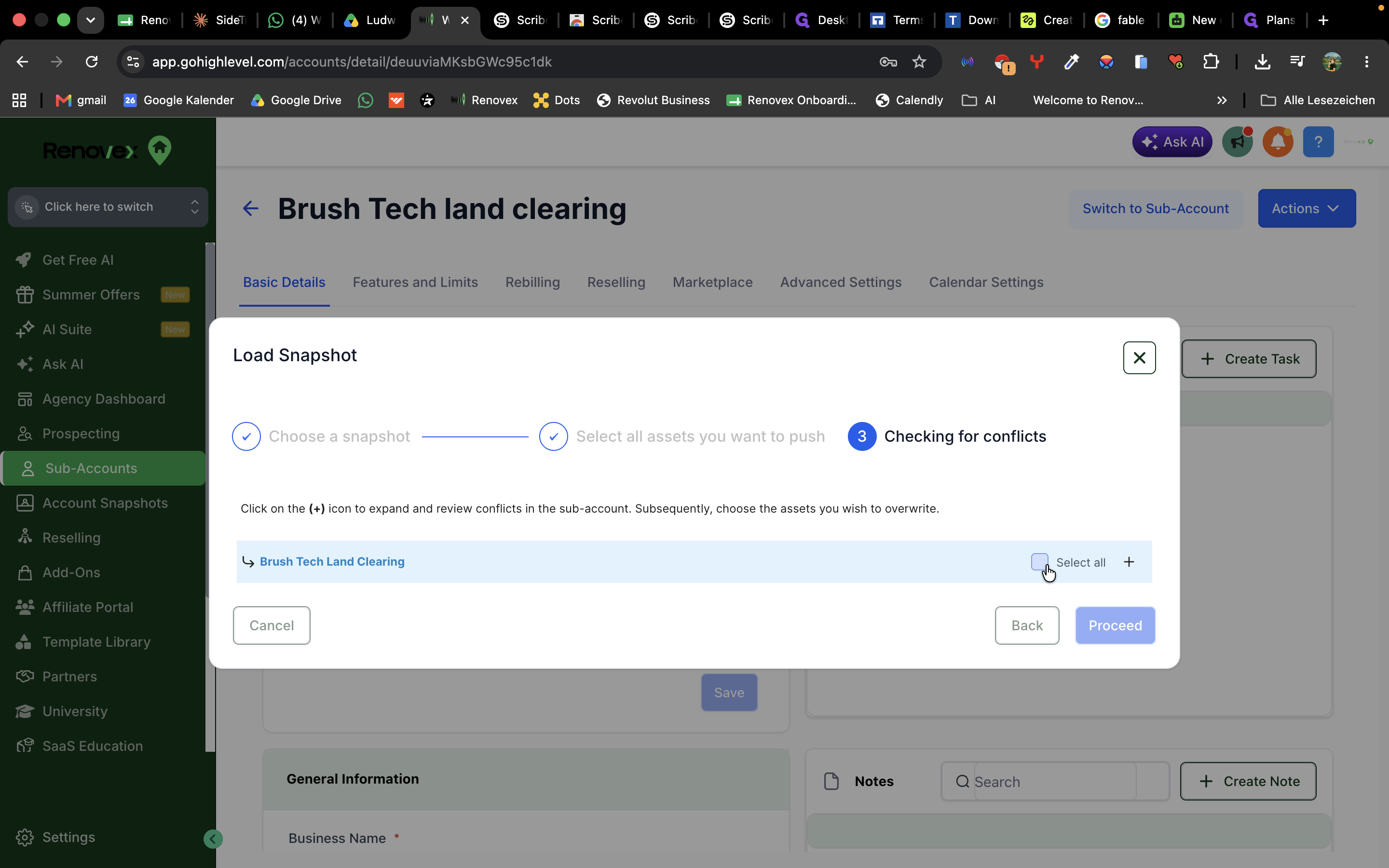The image size is (1389, 868).
Task: Open Calendar Settings tab
Action: point(985,282)
